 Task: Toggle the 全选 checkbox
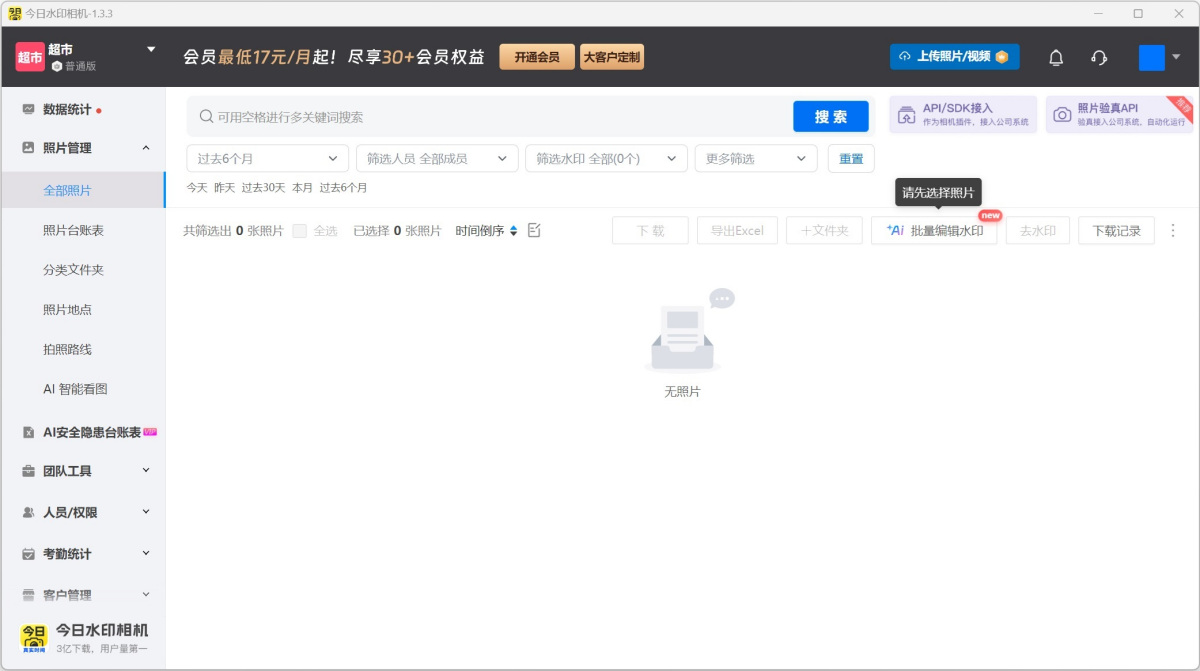[x=300, y=231]
